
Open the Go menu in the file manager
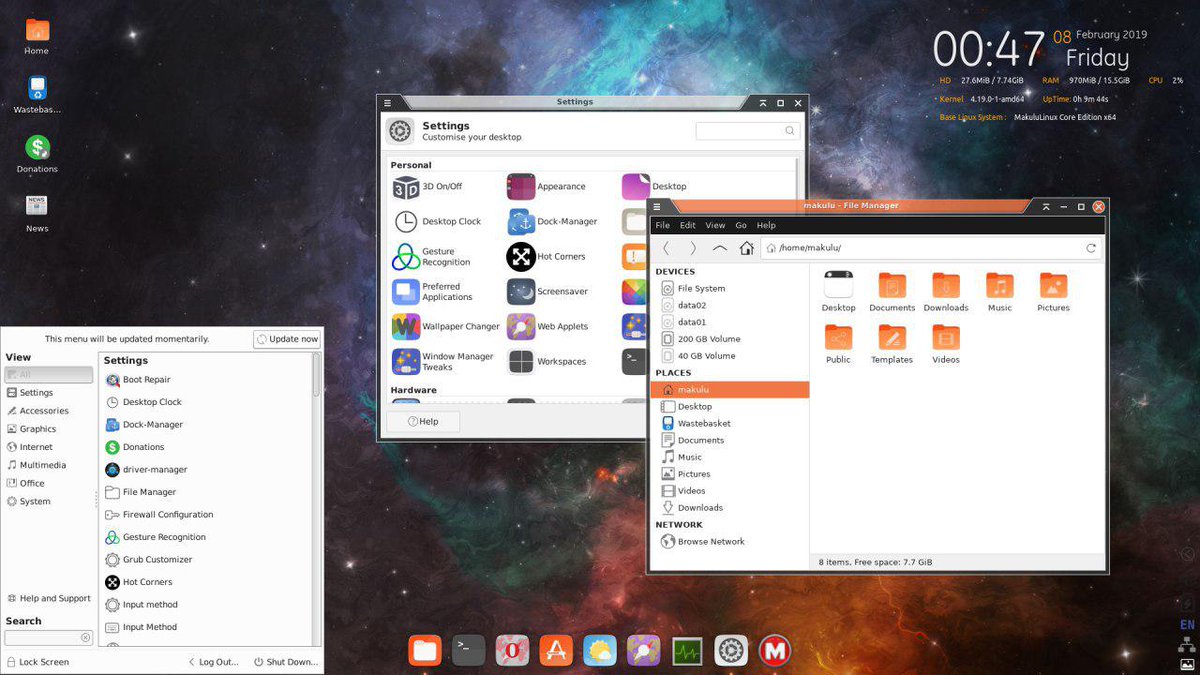pyautogui.click(x=741, y=225)
